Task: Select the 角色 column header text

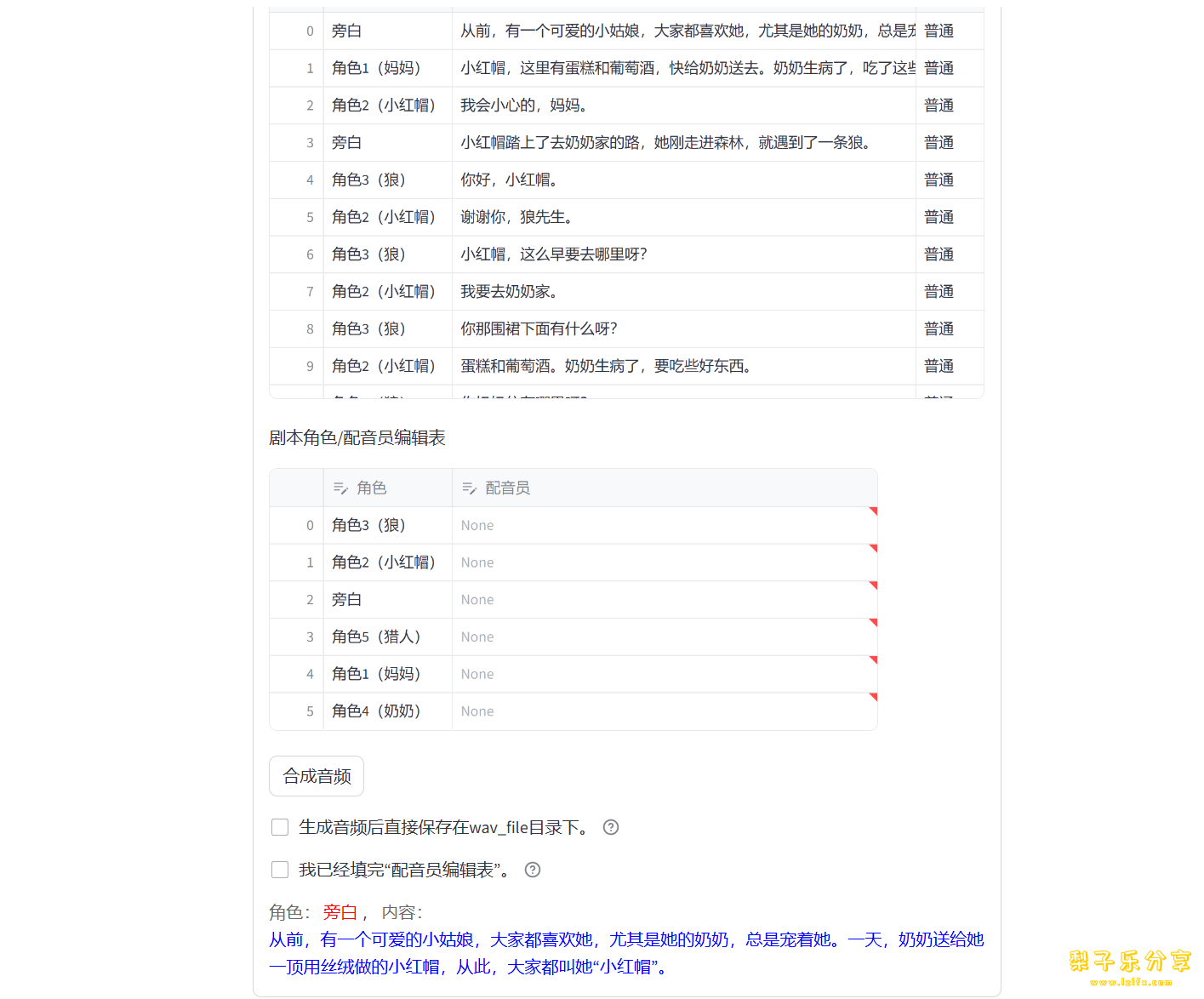Action: 372,488
